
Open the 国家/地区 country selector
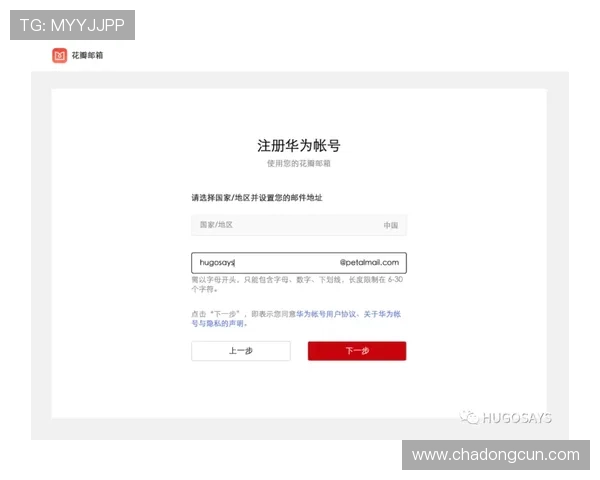(x=299, y=225)
